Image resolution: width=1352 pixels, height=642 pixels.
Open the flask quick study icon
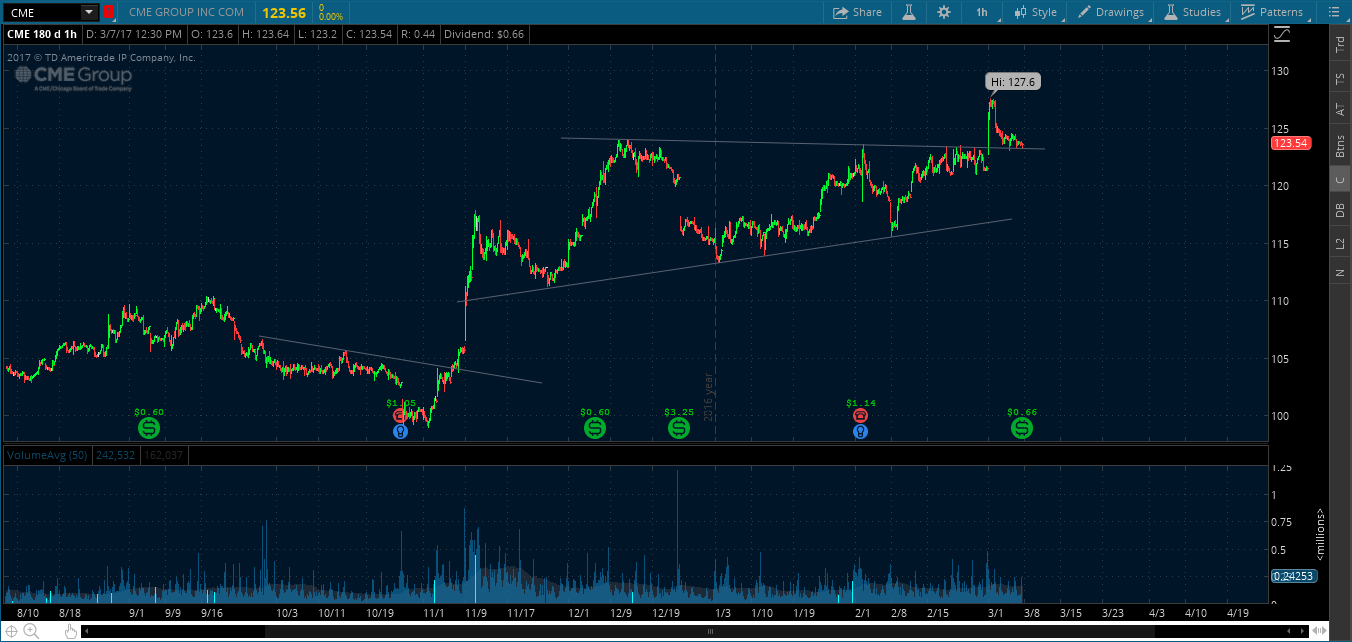tap(909, 12)
